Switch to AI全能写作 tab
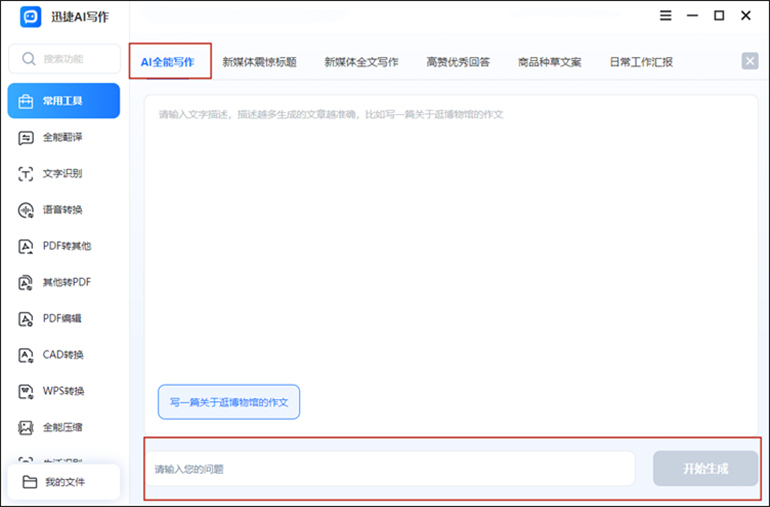The height and width of the screenshot is (507, 770). pyautogui.click(x=167, y=62)
